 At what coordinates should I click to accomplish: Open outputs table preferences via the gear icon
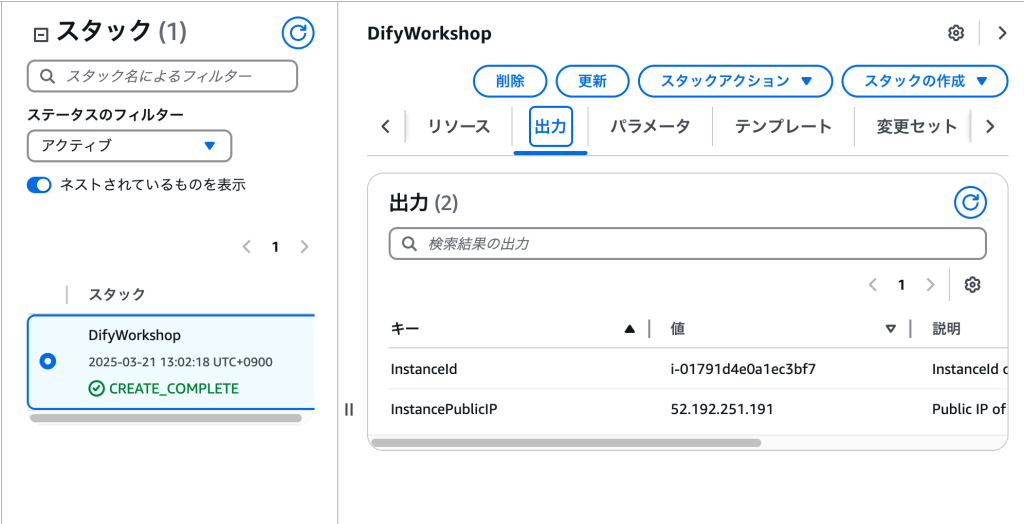(x=972, y=285)
